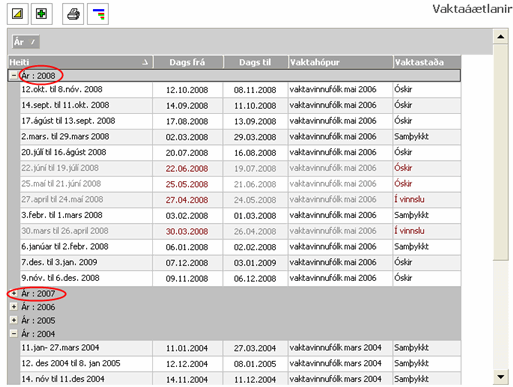Select row '7.des. til 3.jan. 2009'

pyautogui.click(x=240, y=262)
